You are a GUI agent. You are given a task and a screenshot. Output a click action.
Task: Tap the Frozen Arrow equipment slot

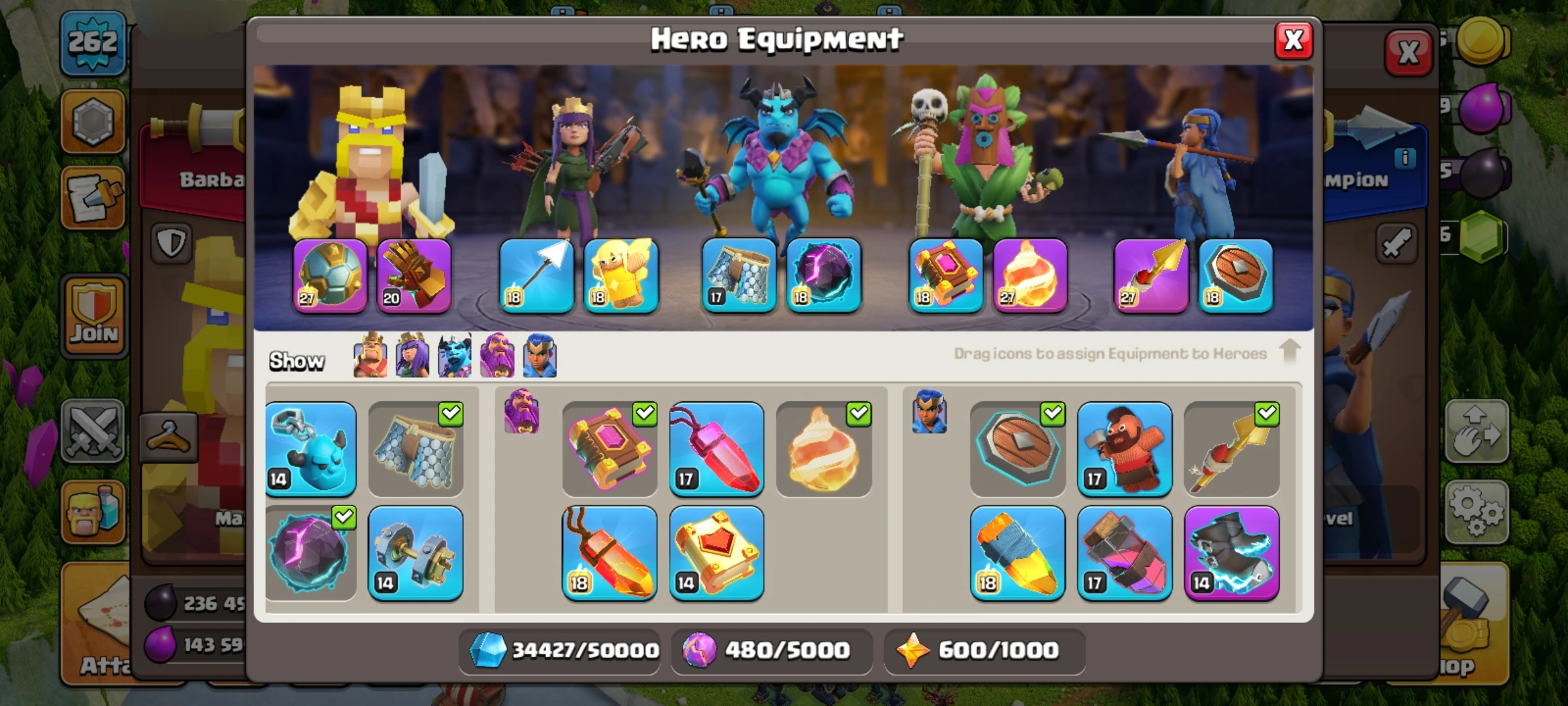536,275
